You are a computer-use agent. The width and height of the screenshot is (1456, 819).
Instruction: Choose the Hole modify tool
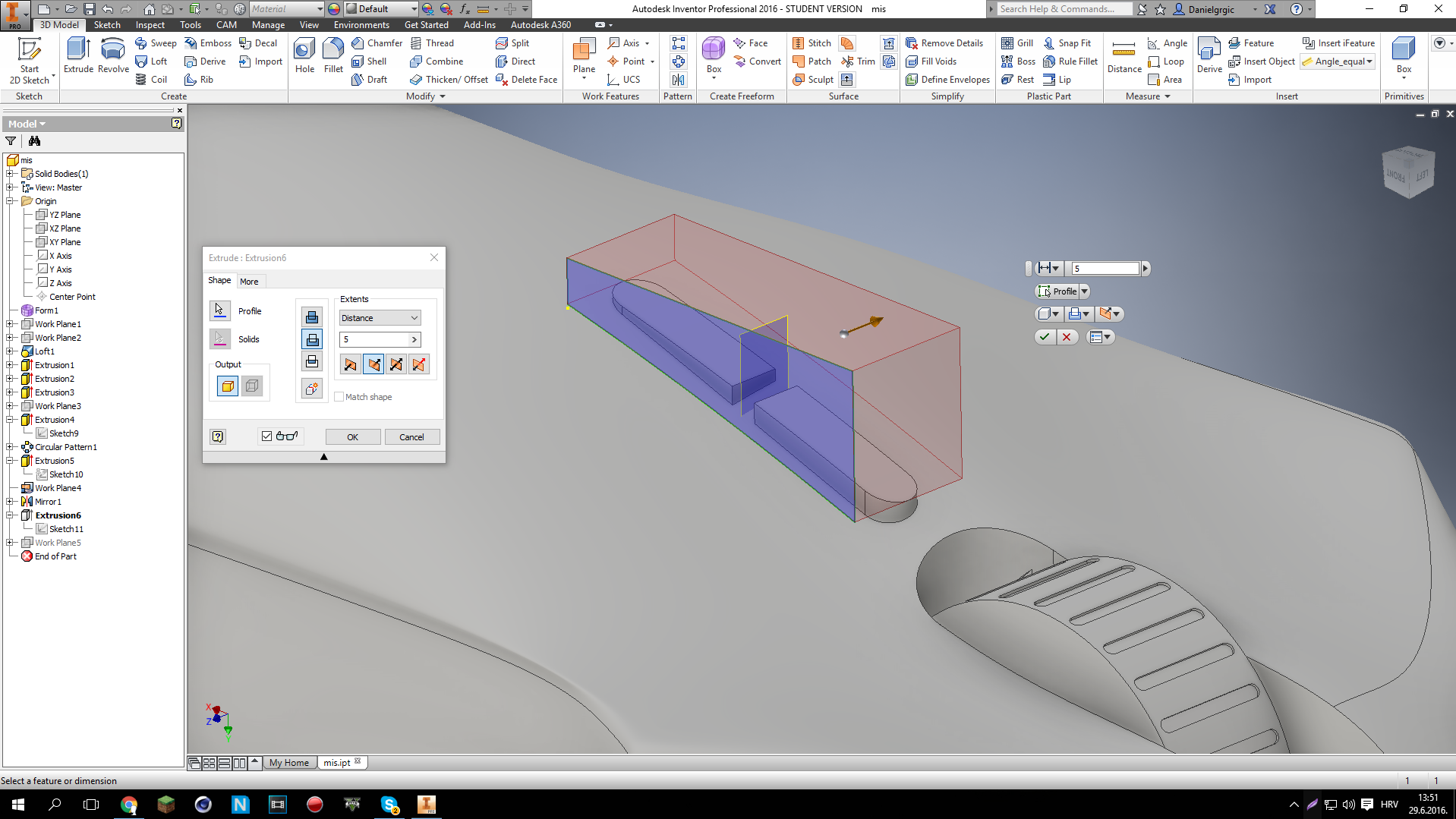click(304, 55)
